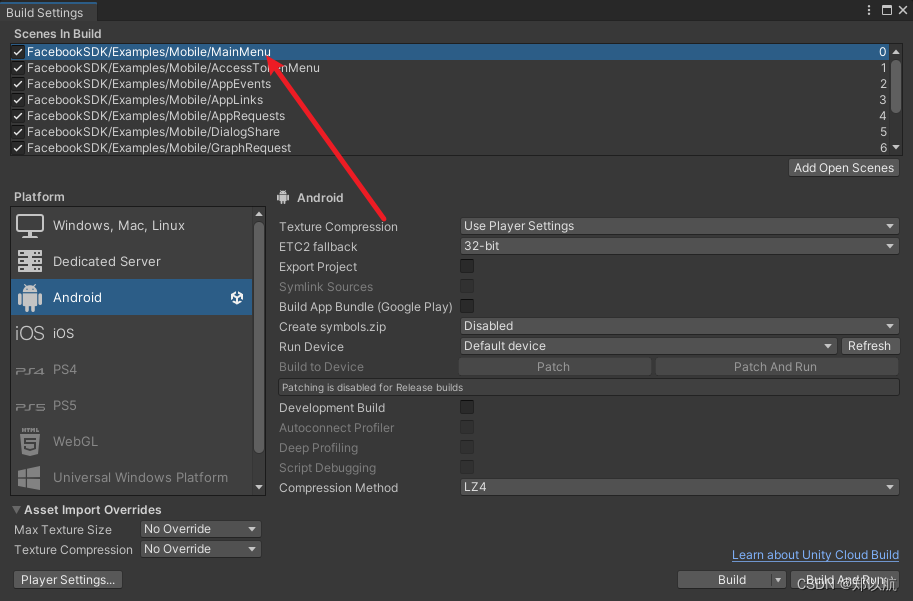Image resolution: width=913 pixels, height=601 pixels.
Task: Open the ETC2 fallback 32-bit dropdown
Action: [680, 246]
